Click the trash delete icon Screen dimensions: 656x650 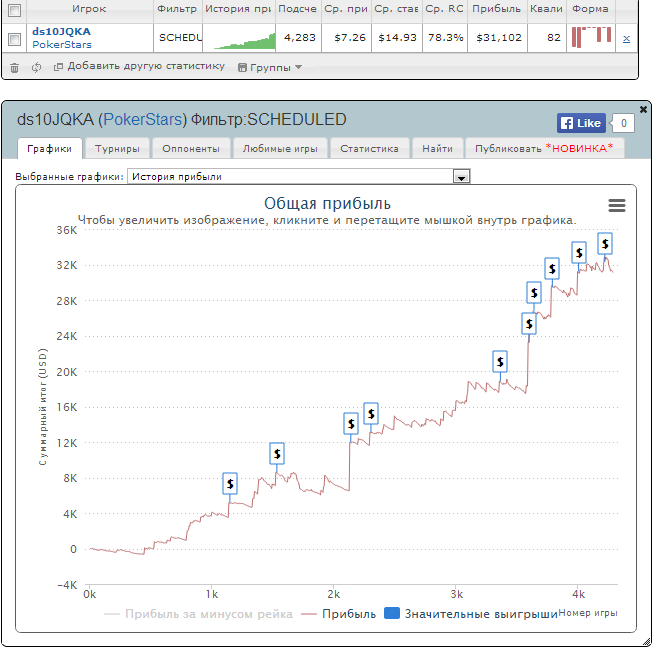point(14,67)
